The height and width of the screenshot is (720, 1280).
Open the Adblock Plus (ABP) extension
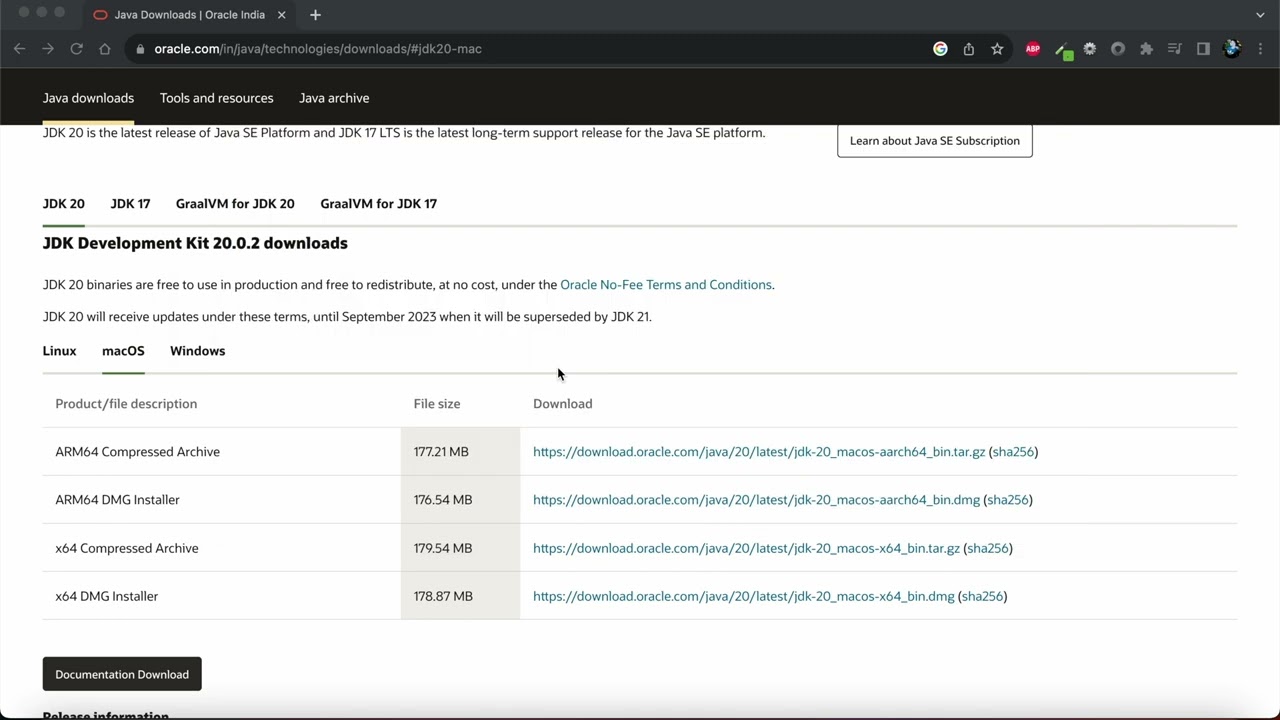tap(1033, 48)
